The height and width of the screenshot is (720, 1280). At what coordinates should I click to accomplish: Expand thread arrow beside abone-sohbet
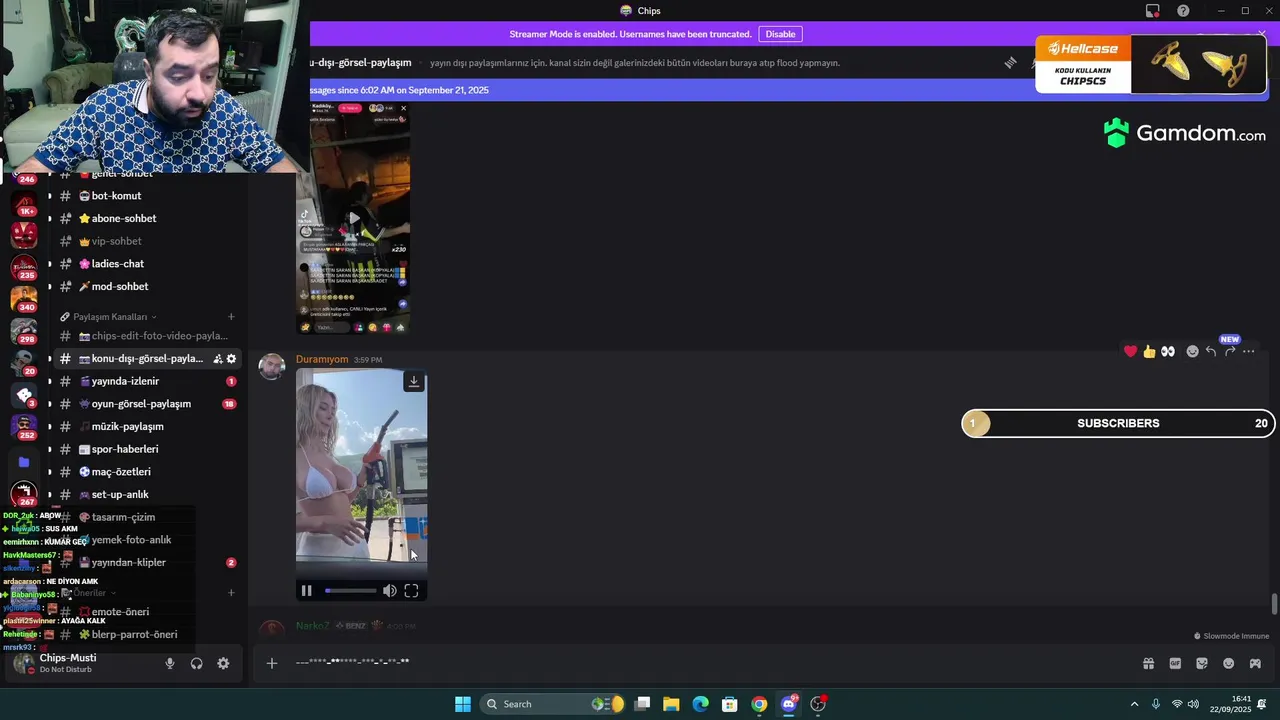click(49, 218)
